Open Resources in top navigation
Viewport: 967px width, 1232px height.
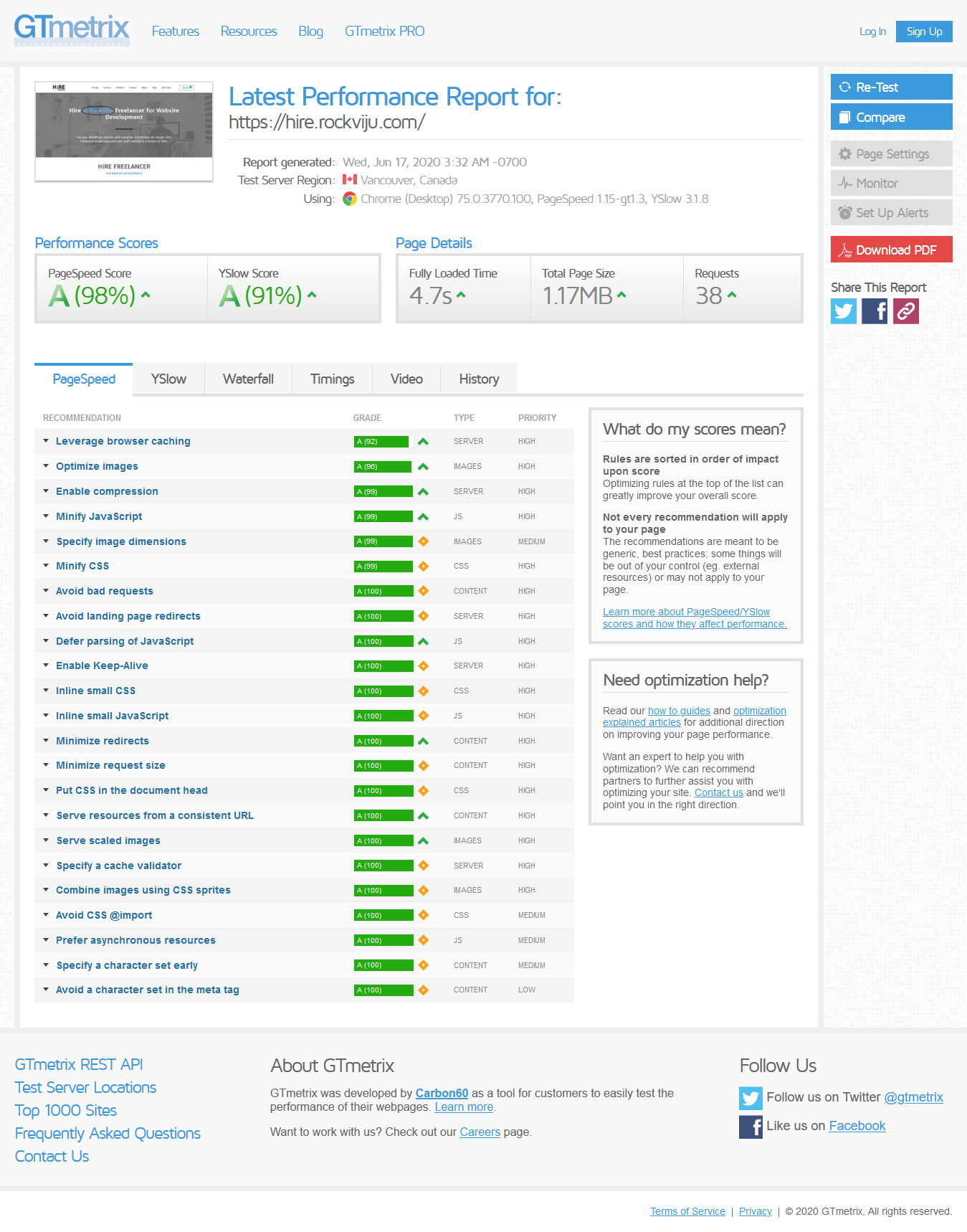click(249, 32)
